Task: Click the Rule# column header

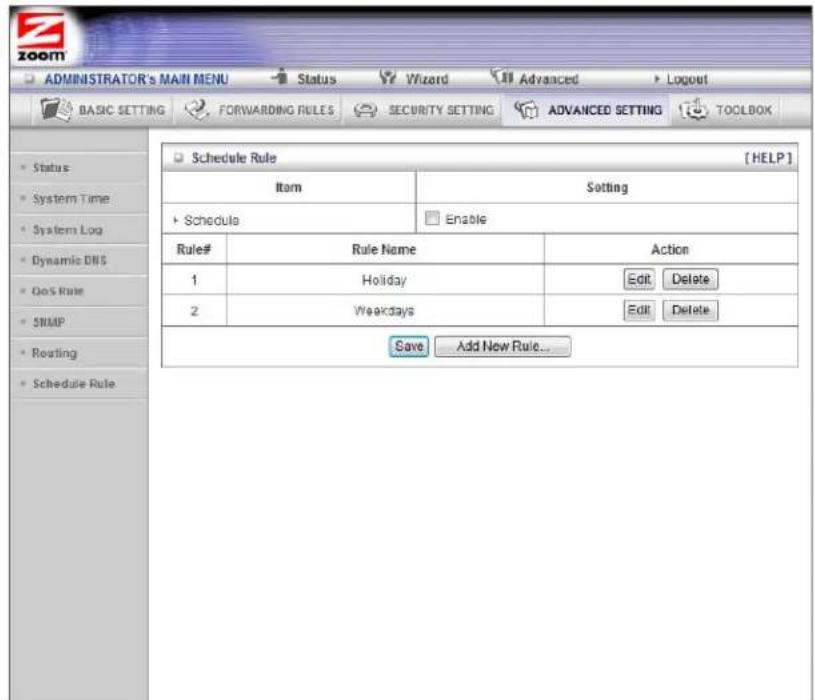Action: (194, 249)
